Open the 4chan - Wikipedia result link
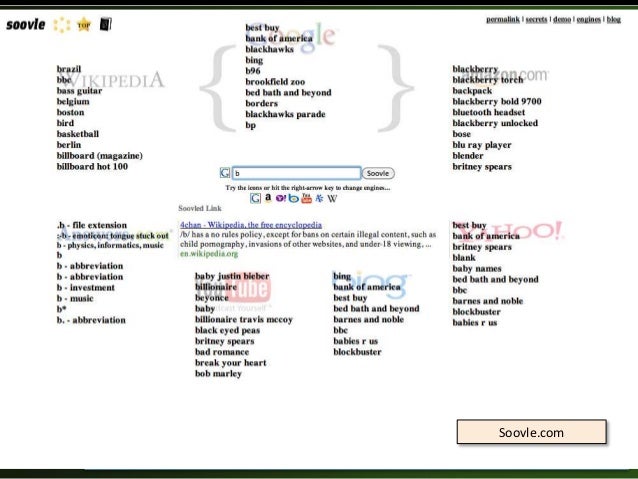The height and width of the screenshot is (479, 638). (251, 225)
